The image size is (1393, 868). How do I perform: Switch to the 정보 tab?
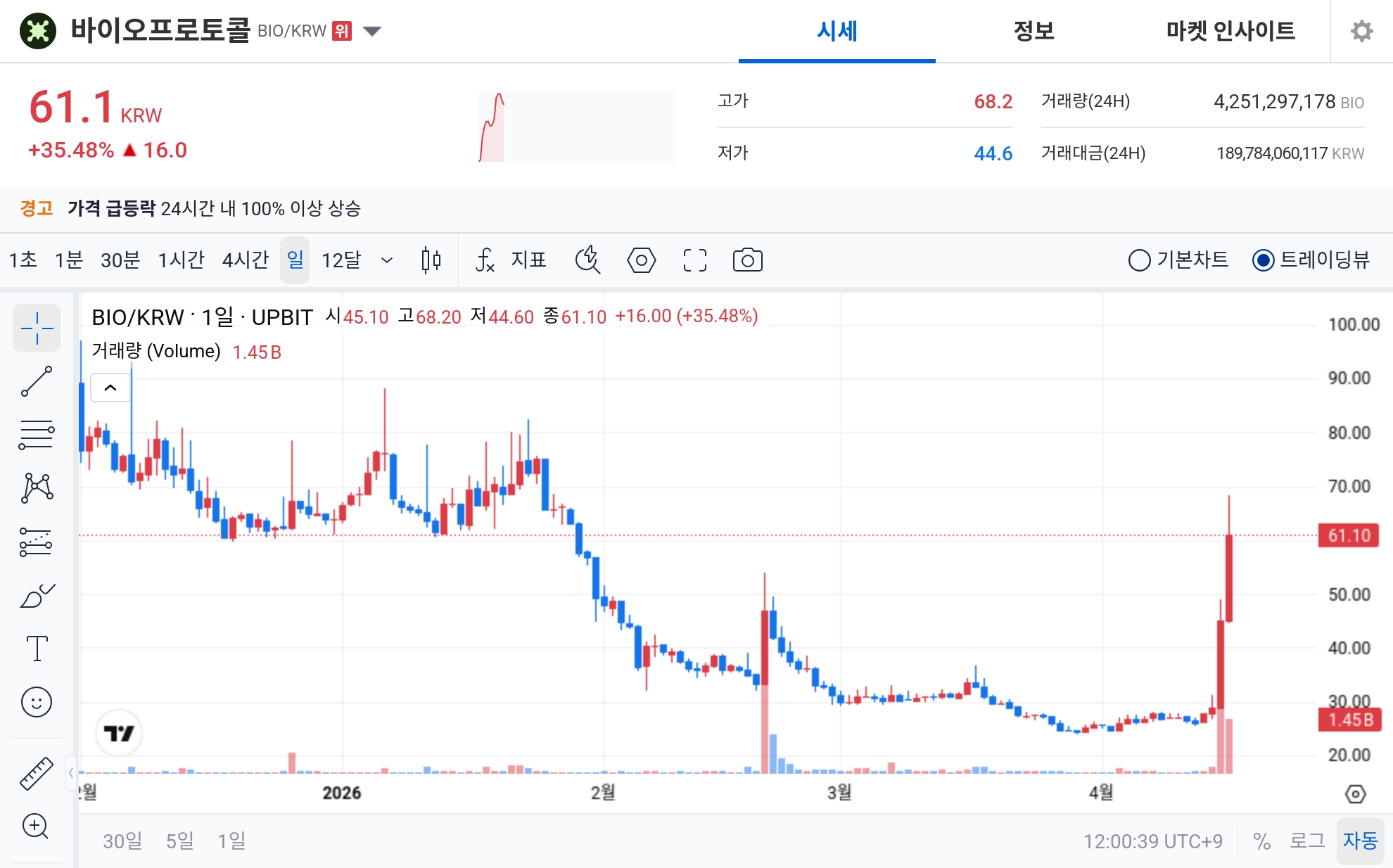click(1032, 31)
